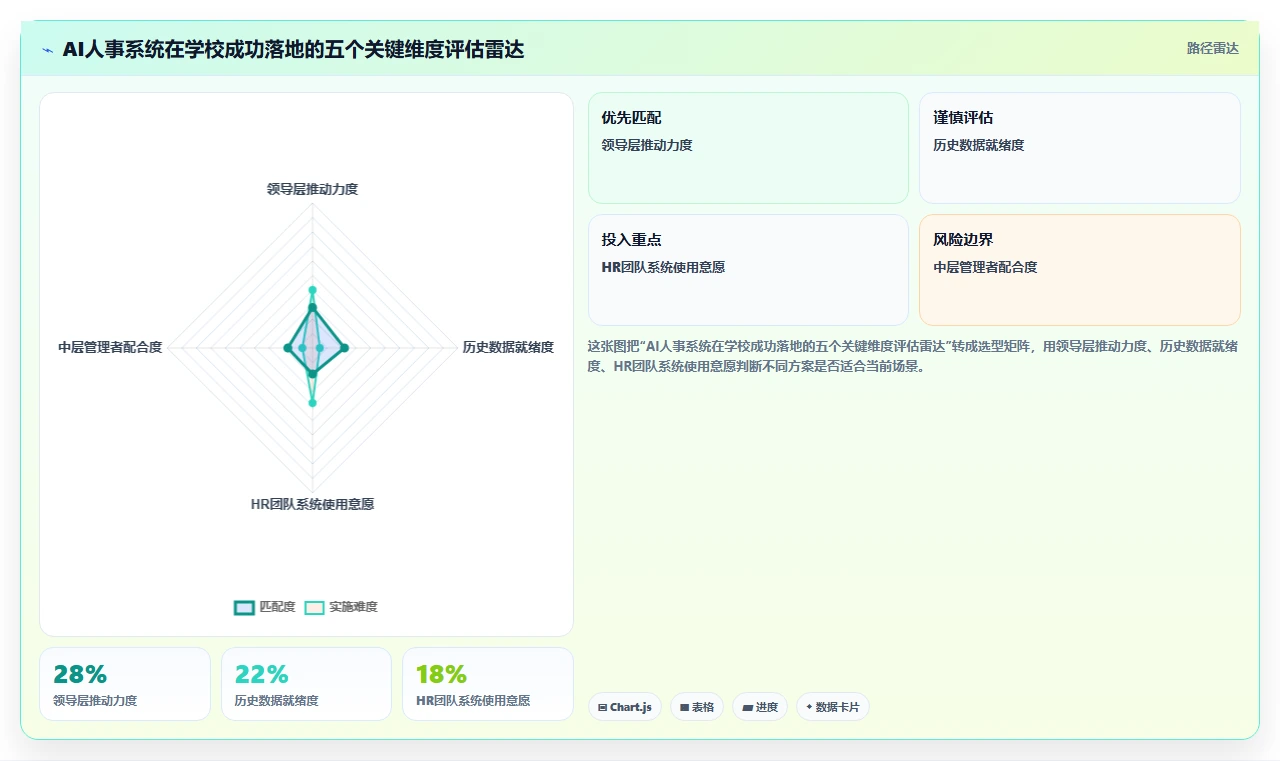Click the radar axis label HR团队系统使用意愿
This screenshot has height=761, width=1280.
(x=312, y=505)
